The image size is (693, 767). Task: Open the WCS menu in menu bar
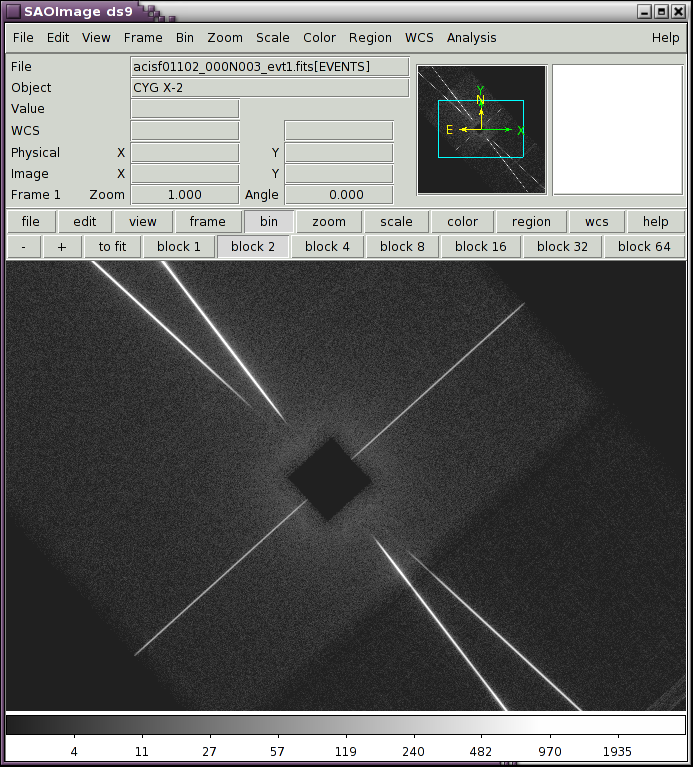click(x=419, y=38)
